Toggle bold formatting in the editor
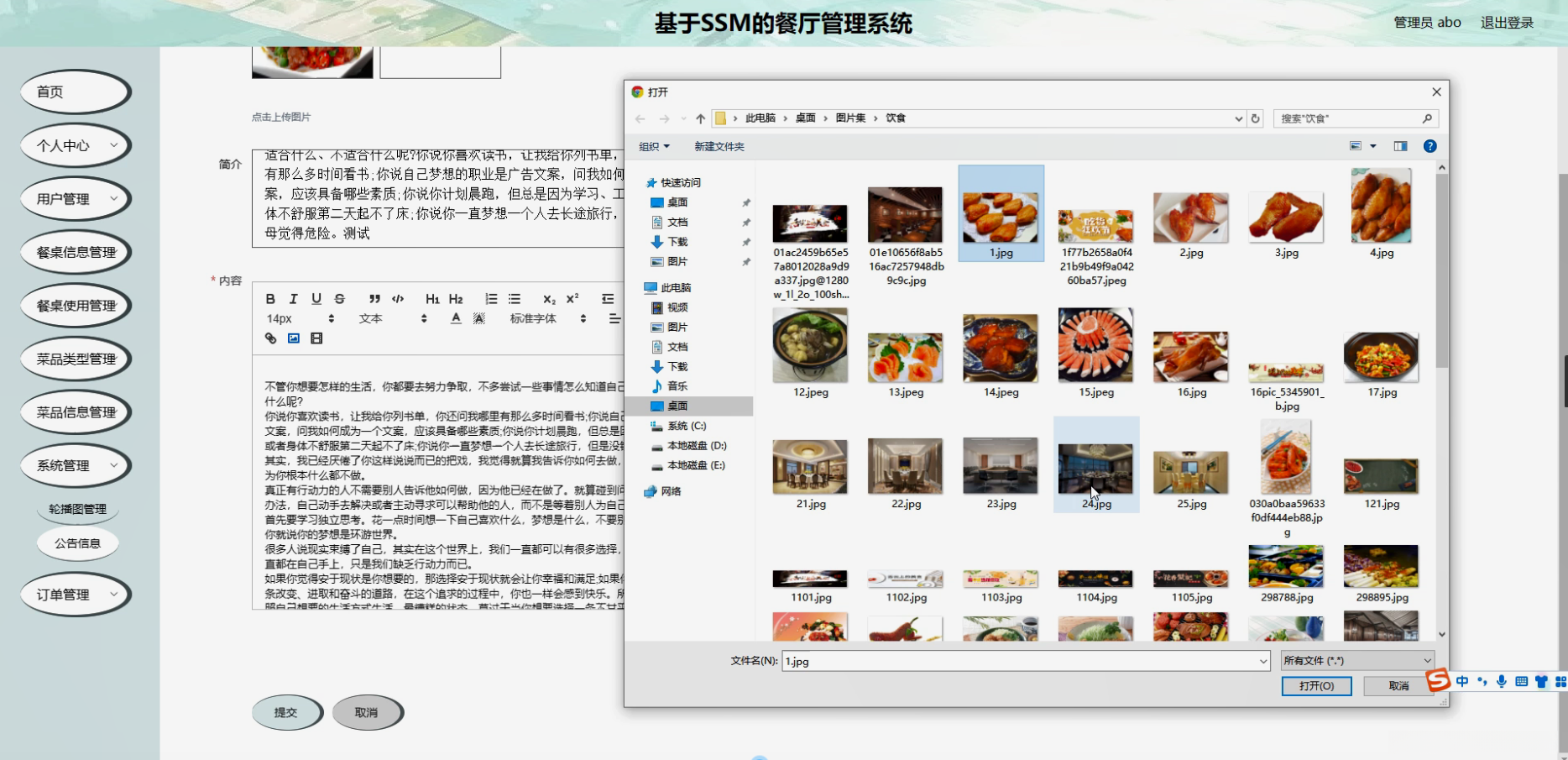 click(x=270, y=299)
